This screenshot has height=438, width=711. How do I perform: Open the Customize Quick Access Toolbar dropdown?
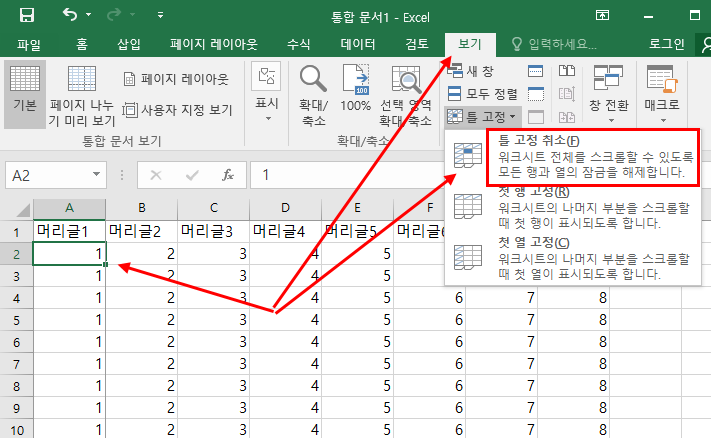click(x=160, y=15)
